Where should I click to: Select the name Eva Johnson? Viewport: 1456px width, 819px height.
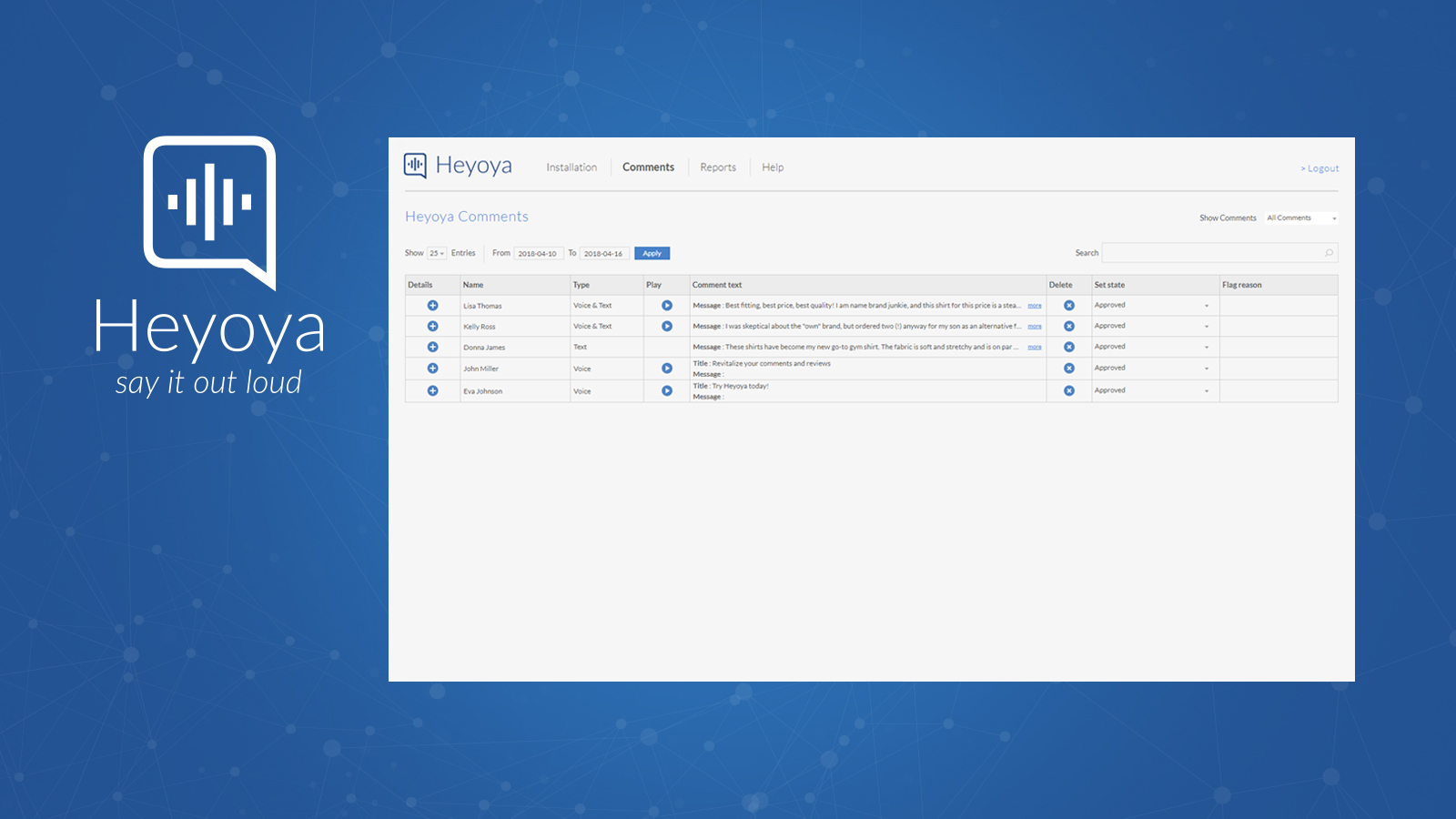click(x=482, y=391)
